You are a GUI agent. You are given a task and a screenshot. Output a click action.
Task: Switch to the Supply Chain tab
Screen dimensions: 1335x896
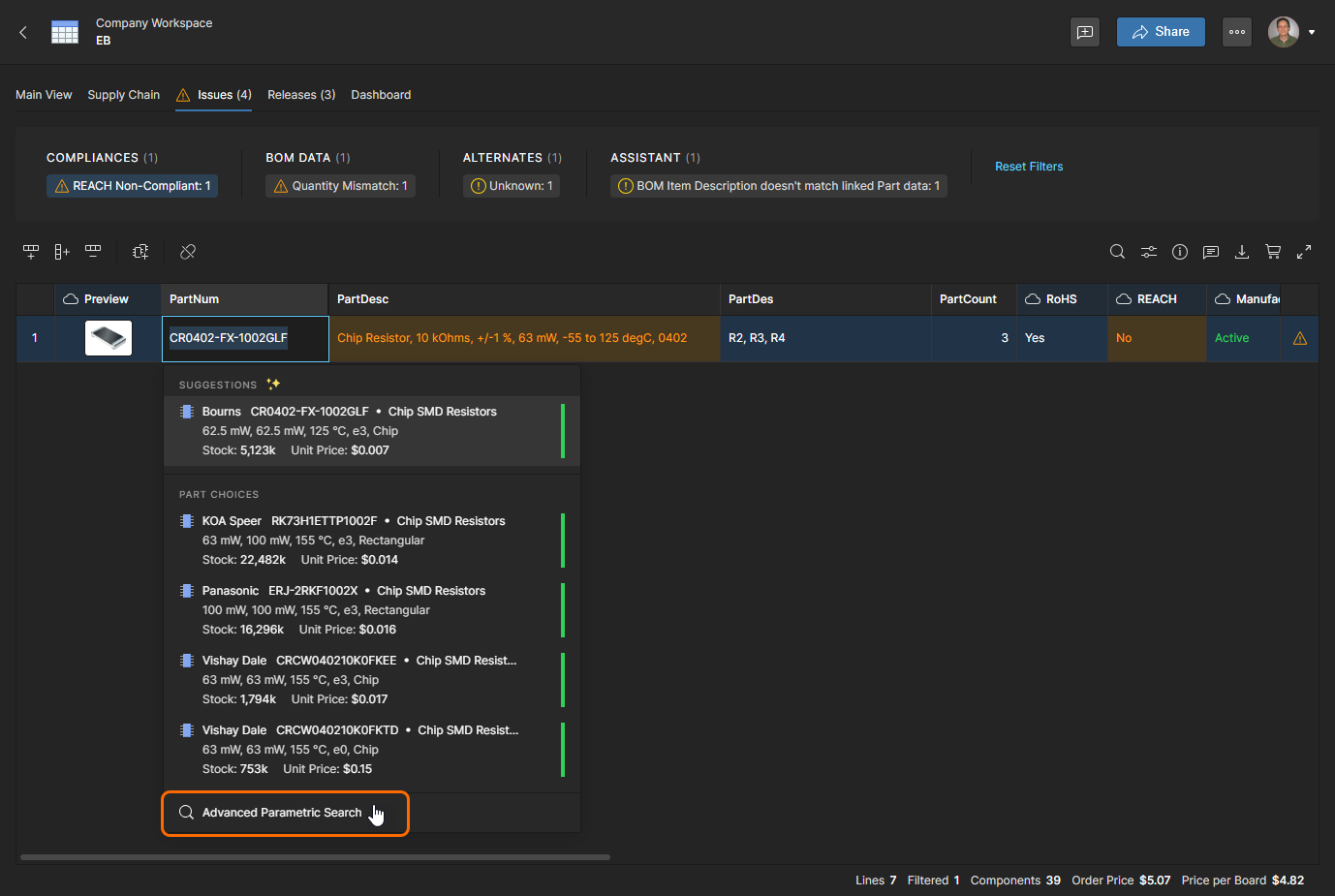123,95
